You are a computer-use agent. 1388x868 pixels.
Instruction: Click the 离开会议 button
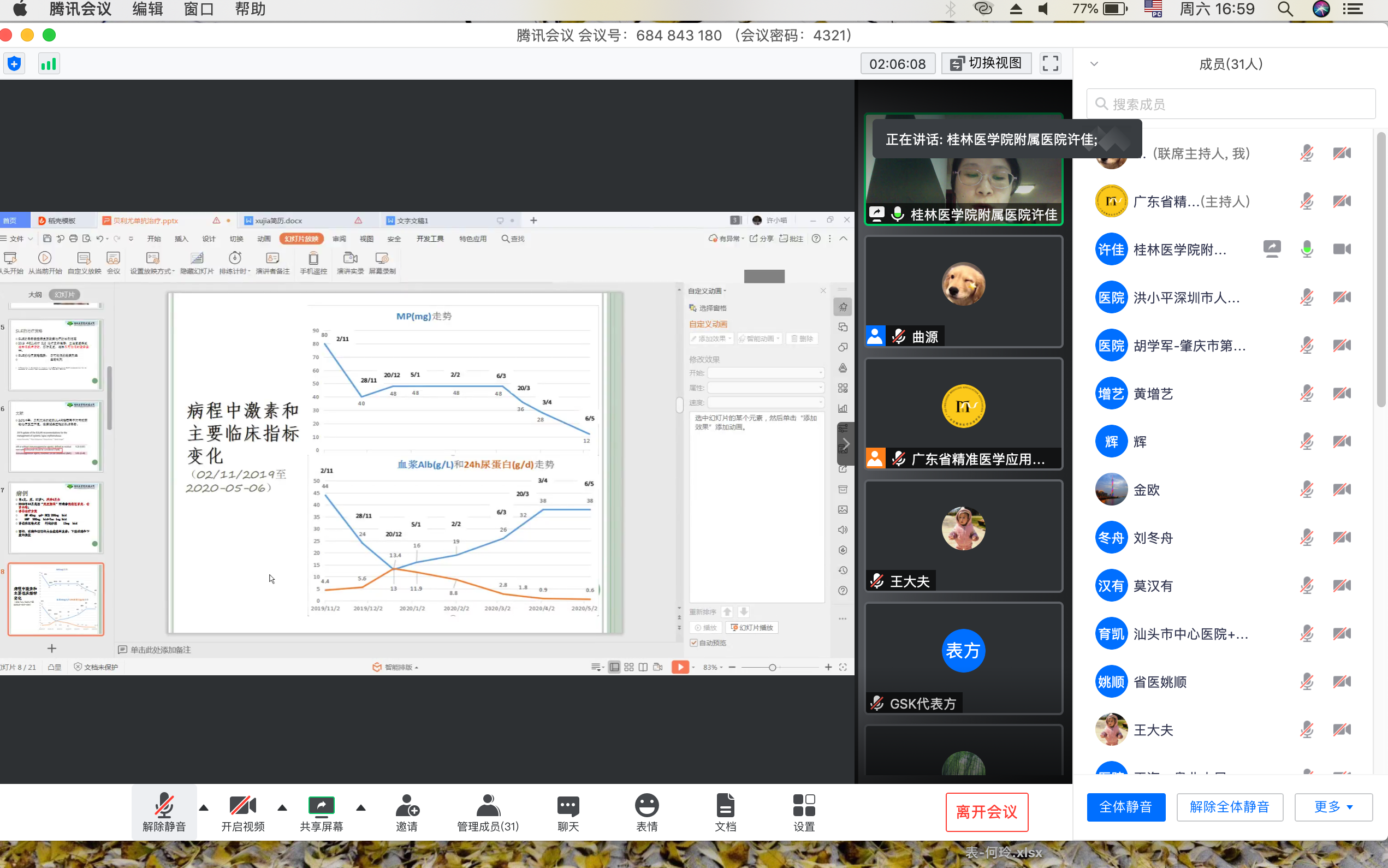[x=986, y=812]
